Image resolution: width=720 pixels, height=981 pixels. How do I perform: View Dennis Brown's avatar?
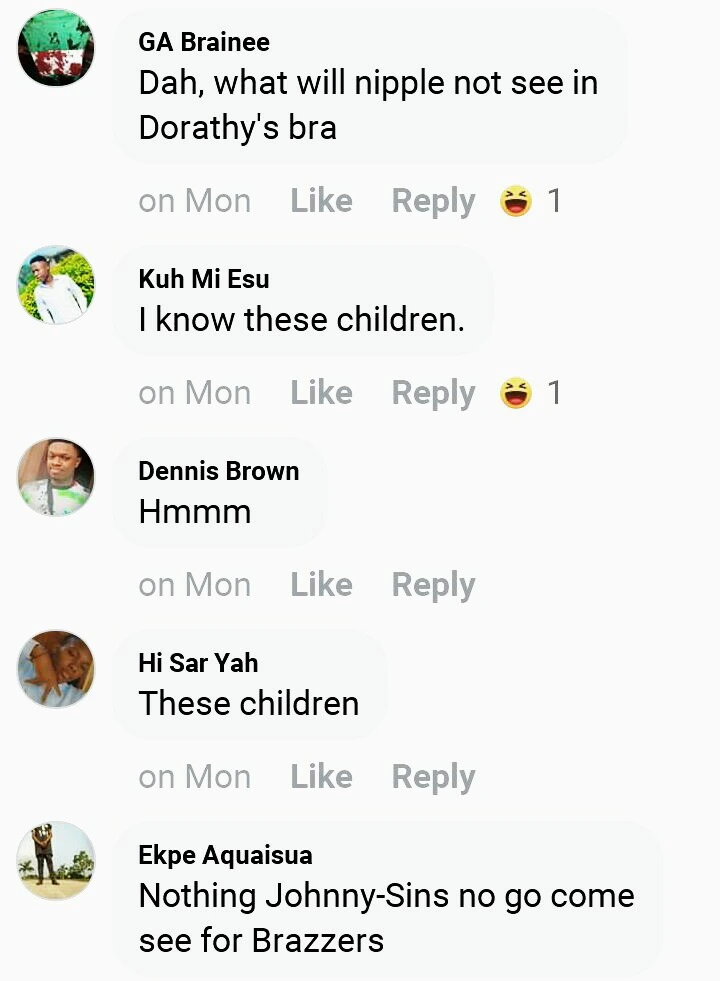coord(56,477)
